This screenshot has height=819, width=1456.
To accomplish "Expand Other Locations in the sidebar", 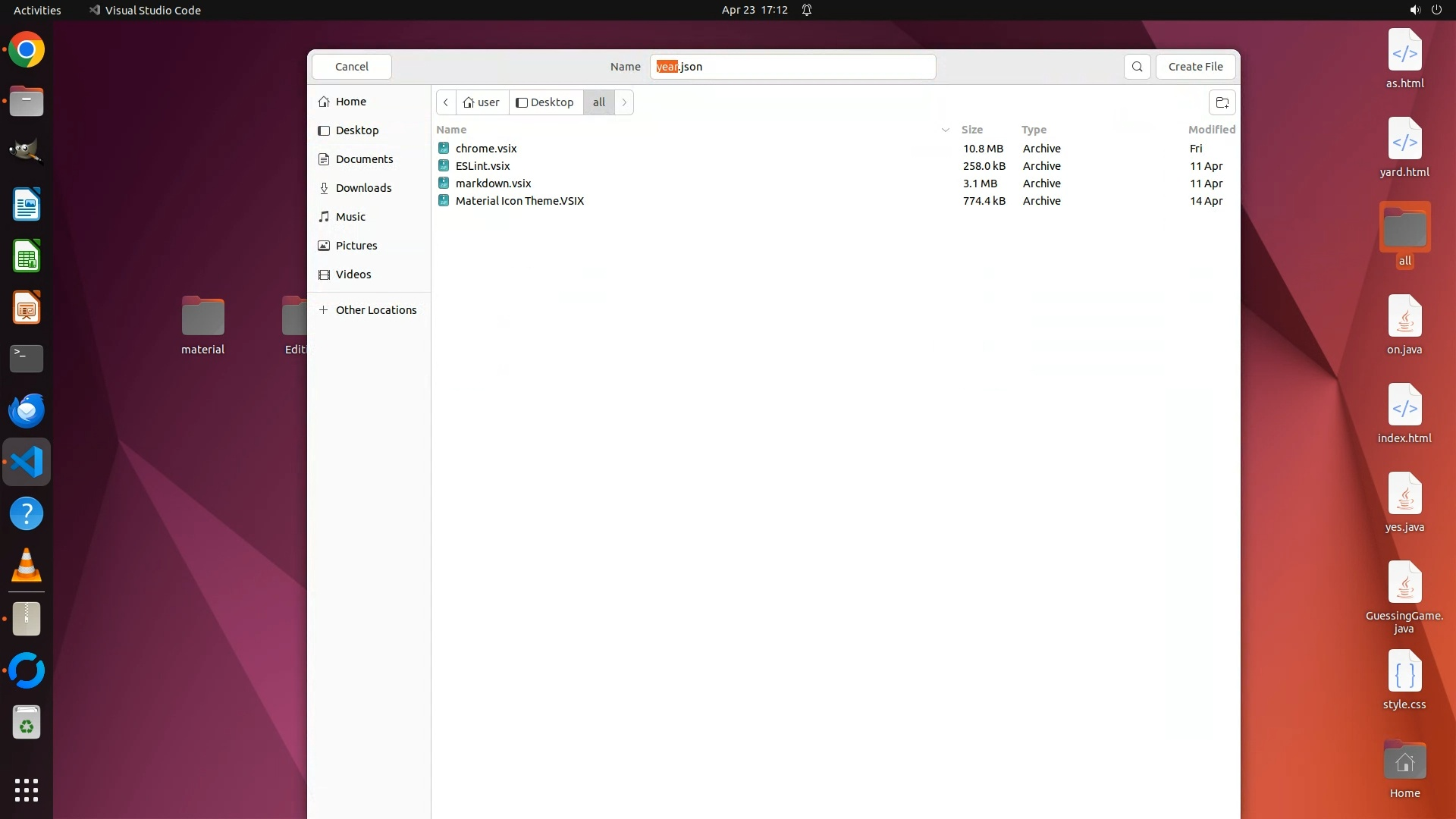I will [375, 310].
